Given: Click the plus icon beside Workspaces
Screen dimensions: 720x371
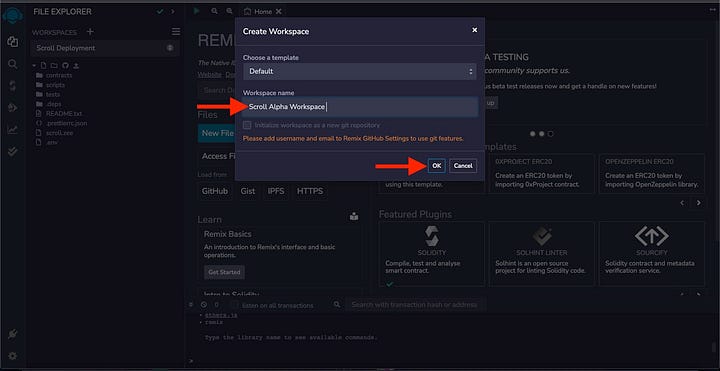Looking at the screenshot, I should tap(90, 32).
